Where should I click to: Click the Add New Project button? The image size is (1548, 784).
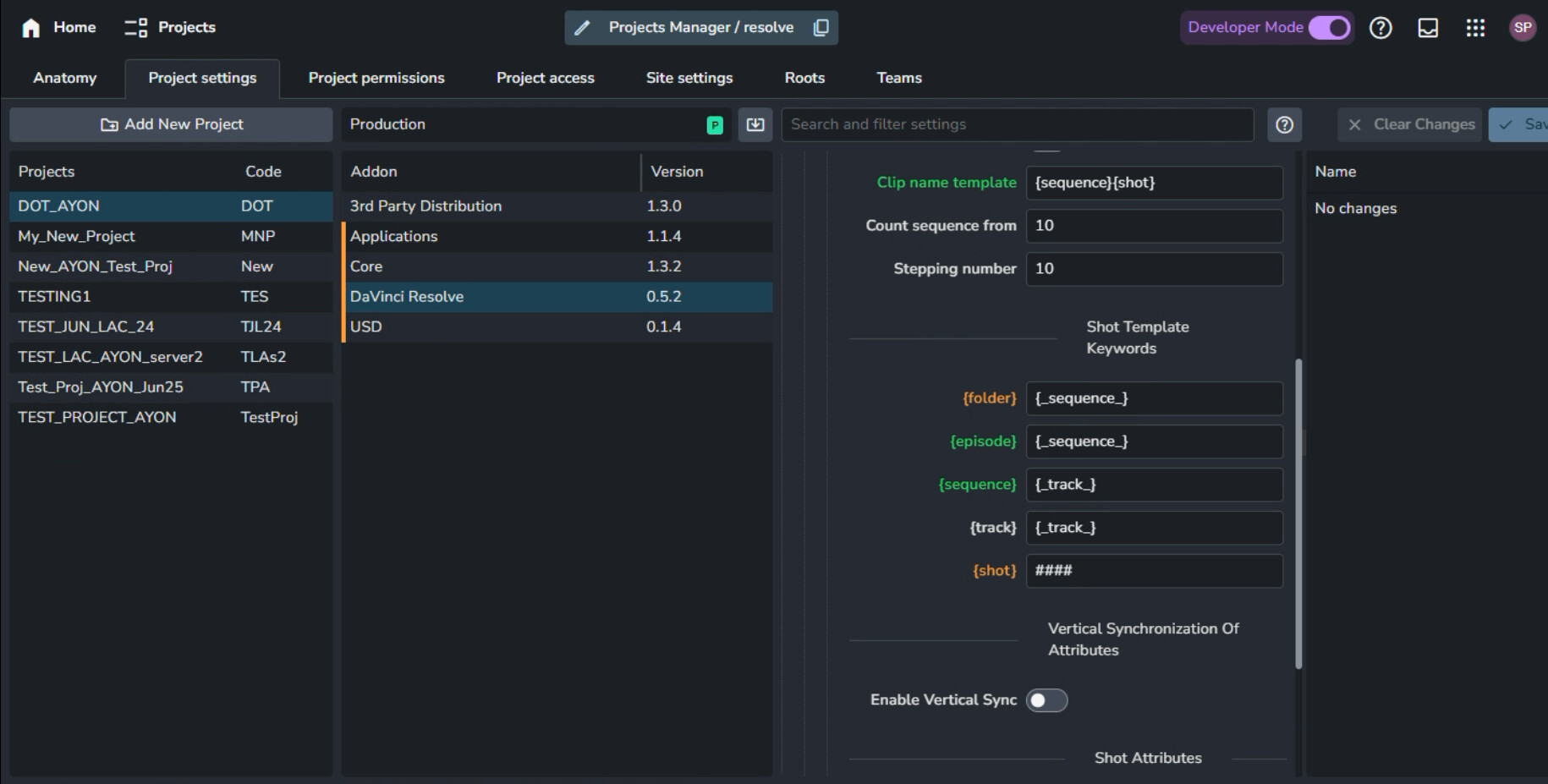(171, 124)
